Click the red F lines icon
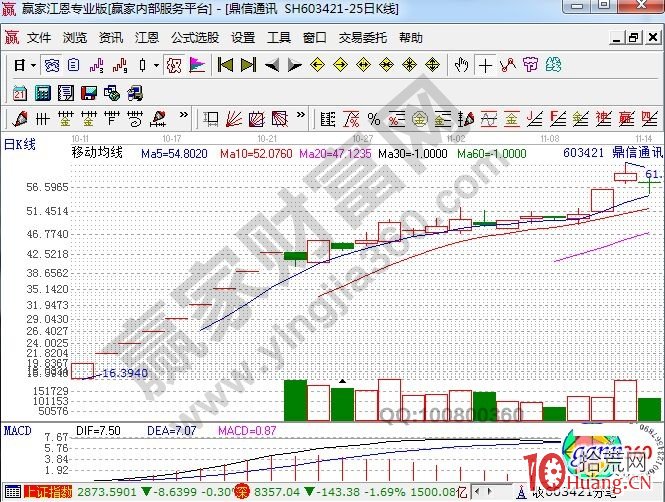 557,119
